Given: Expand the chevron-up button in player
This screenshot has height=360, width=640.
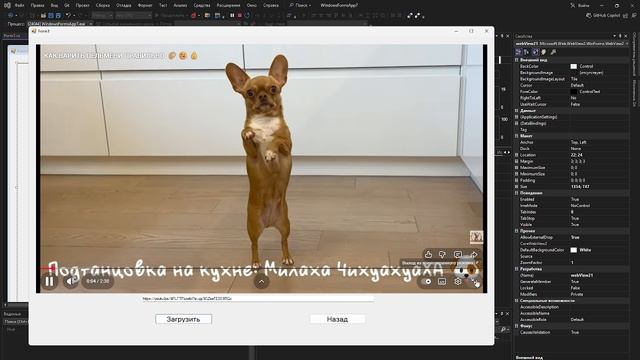Looking at the screenshot, I should 261,281.
